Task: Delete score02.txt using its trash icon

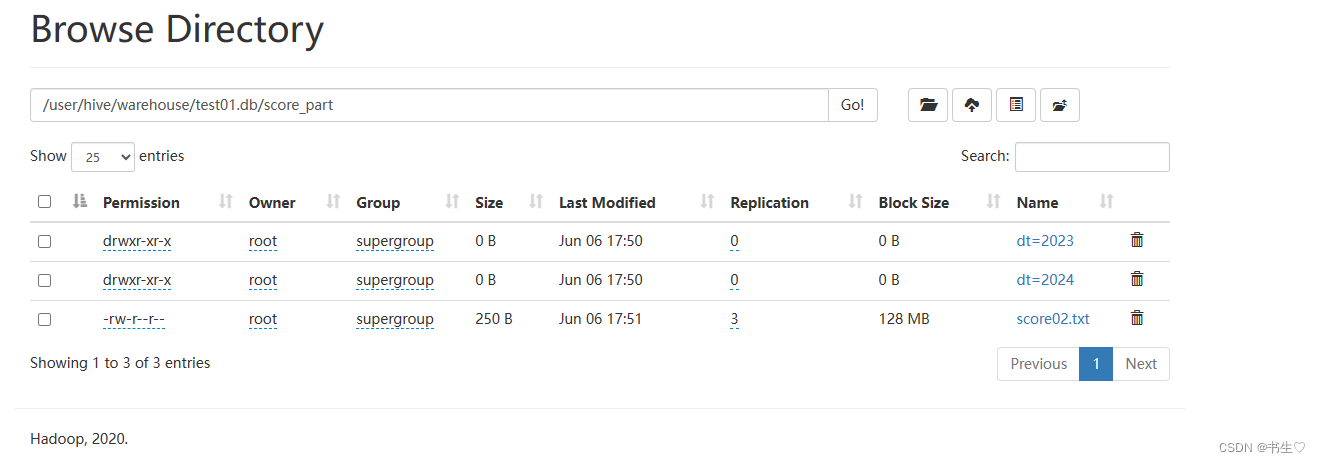Action: (1137, 318)
